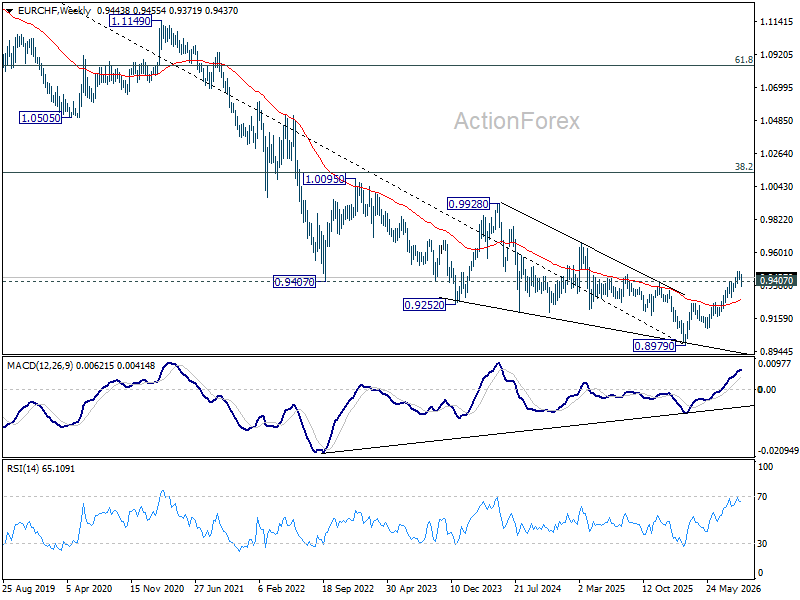Click the chart menu triangle beside EURCHF
The image size is (800, 600).
click(9, 11)
